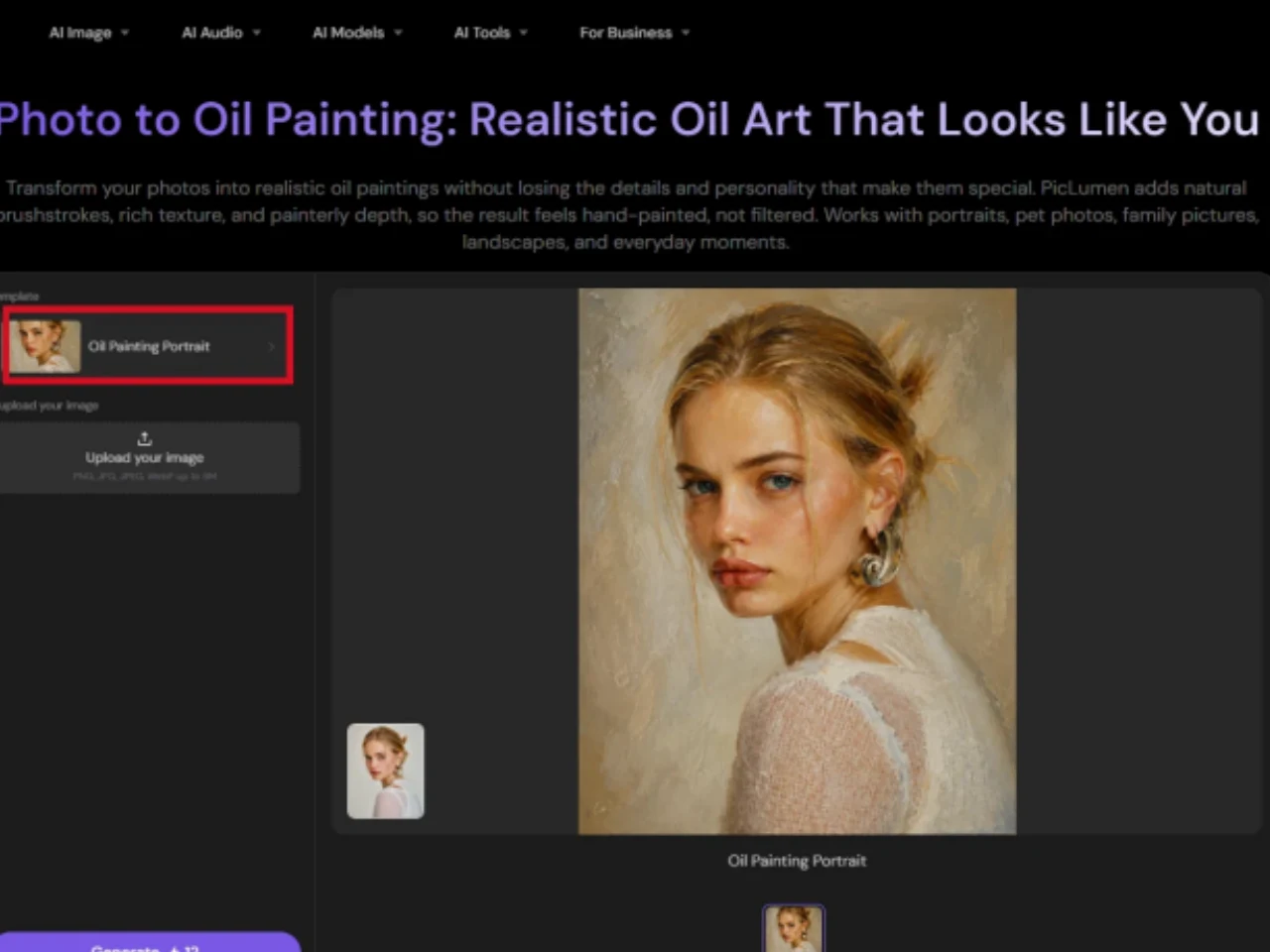
Task: Click the upload arrow icon
Action: pyautogui.click(x=145, y=438)
